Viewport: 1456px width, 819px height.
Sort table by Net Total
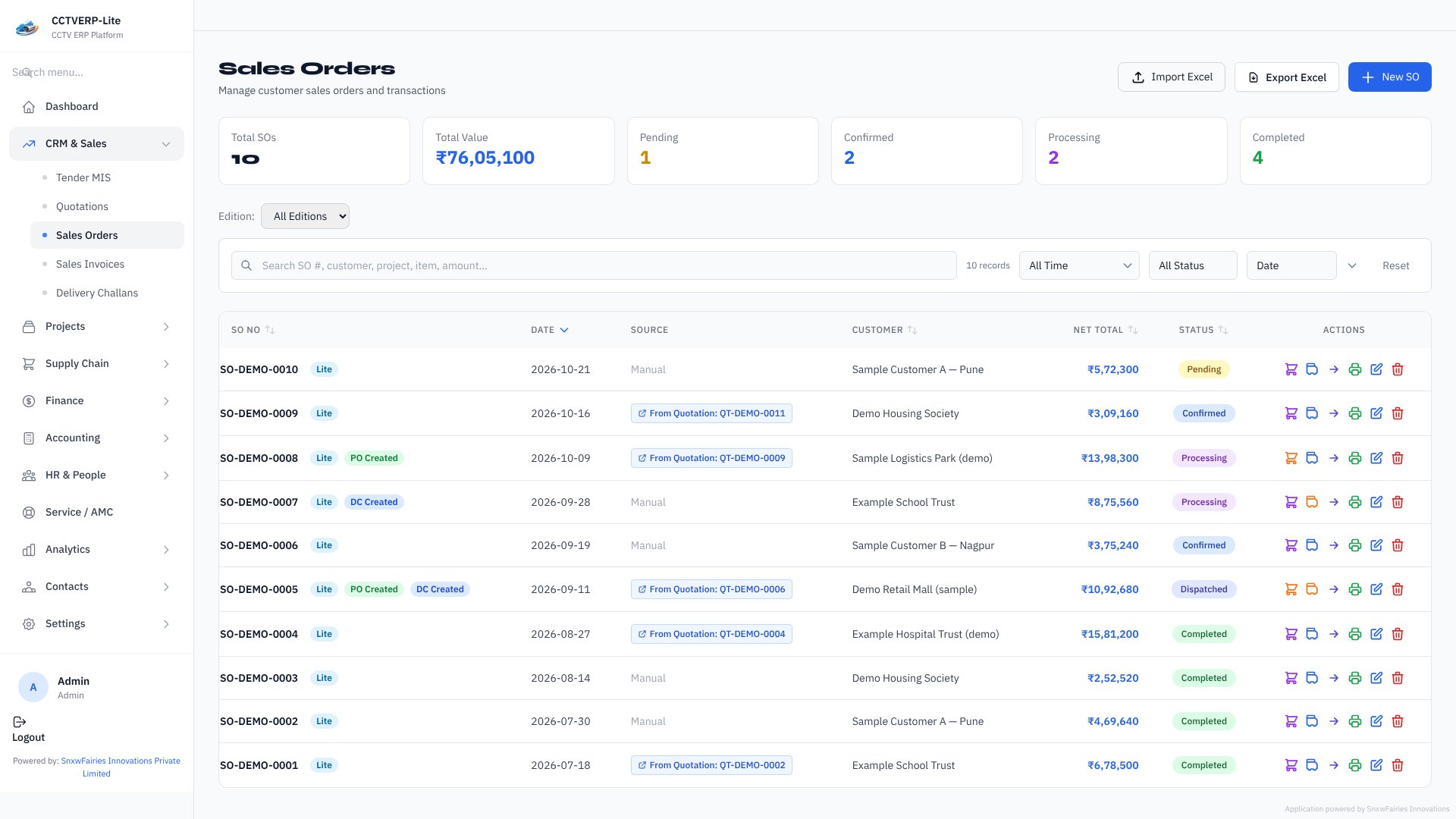(x=1106, y=330)
